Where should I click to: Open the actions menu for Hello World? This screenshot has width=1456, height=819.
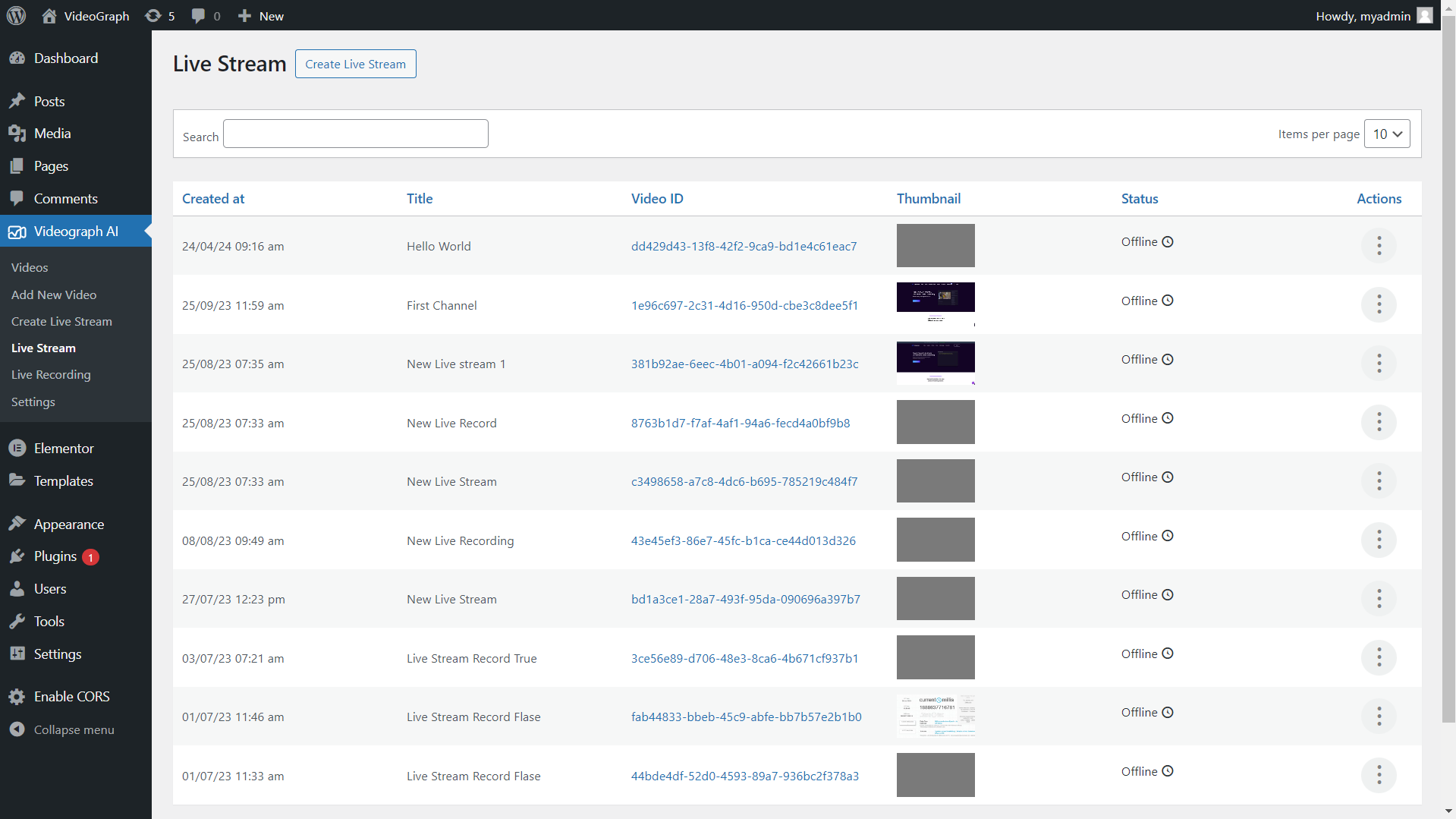click(x=1379, y=245)
